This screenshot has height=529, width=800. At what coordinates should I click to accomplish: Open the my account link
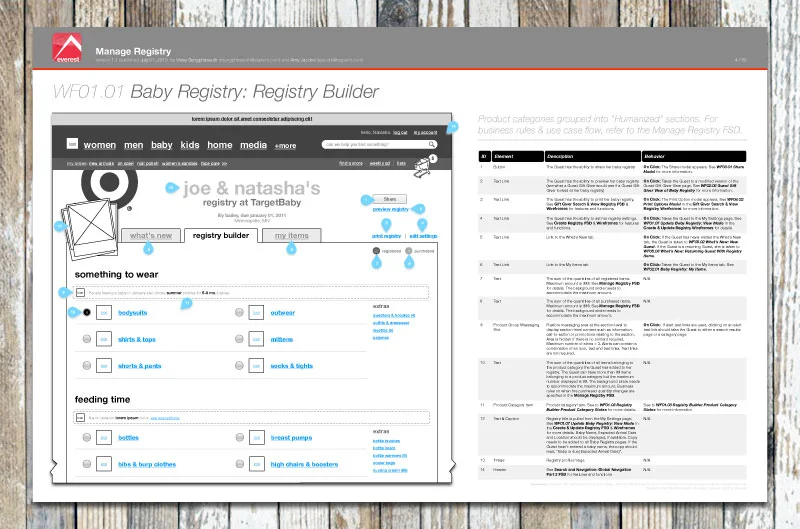[426, 133]
